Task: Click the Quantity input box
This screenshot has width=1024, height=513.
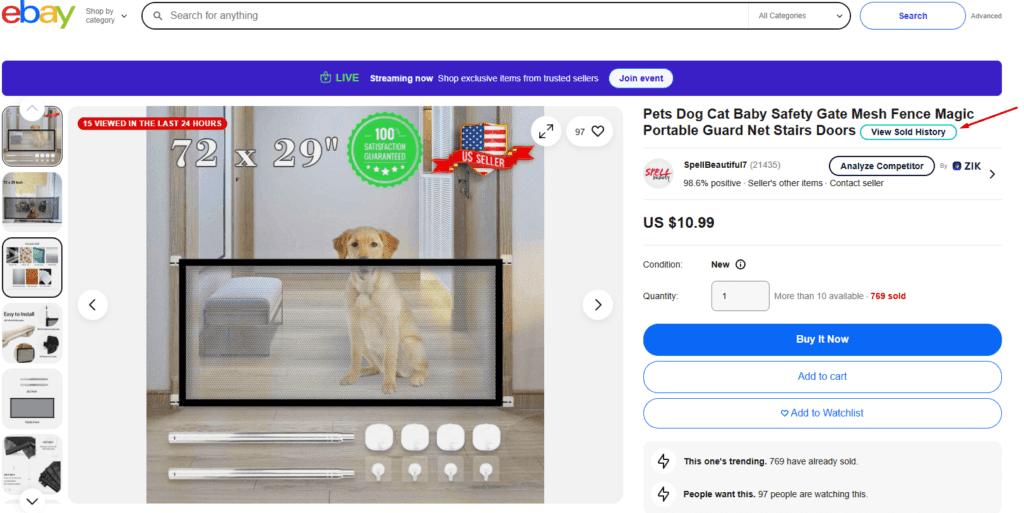Action: (740, 296)
